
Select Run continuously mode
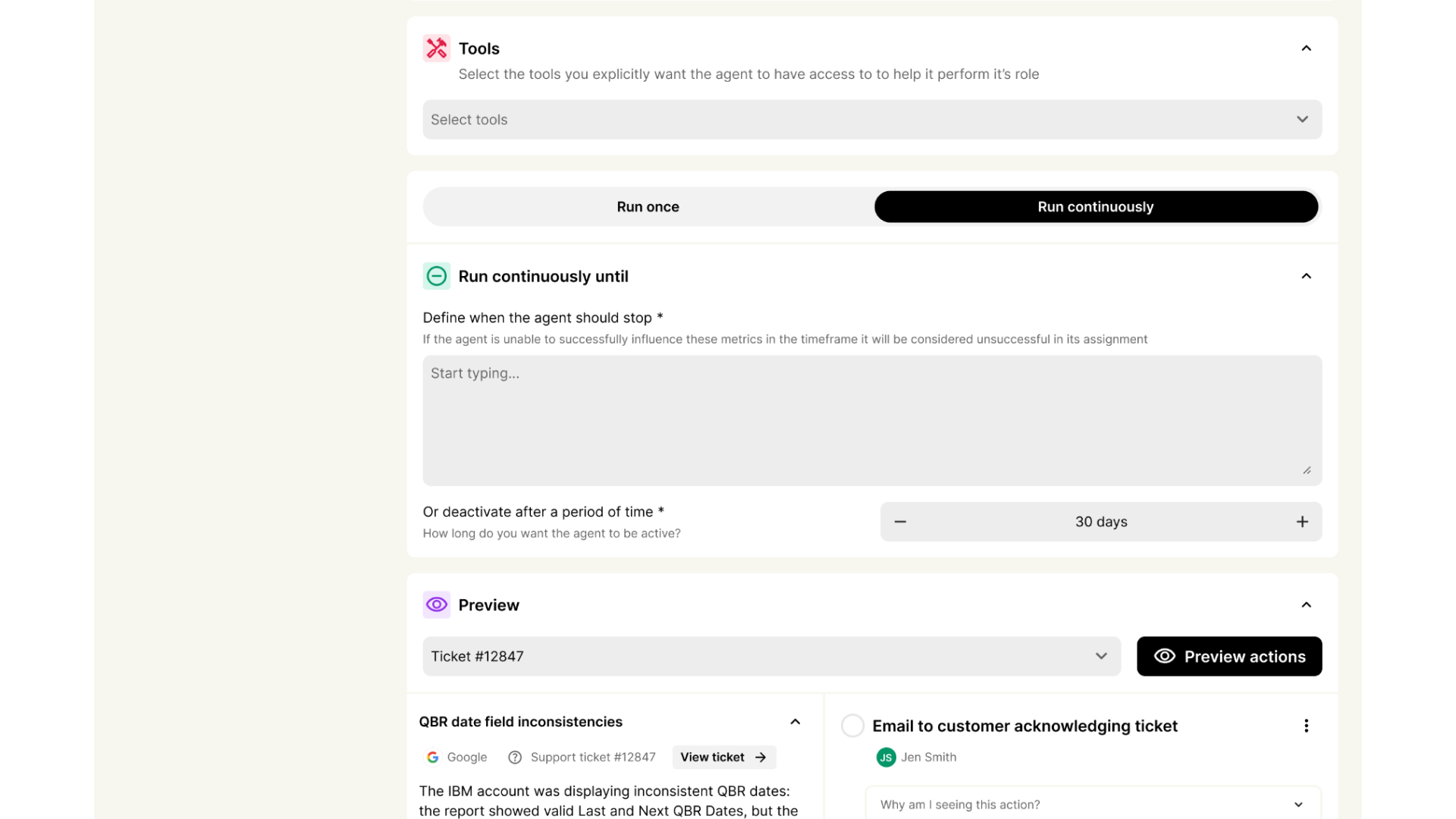1096,207
